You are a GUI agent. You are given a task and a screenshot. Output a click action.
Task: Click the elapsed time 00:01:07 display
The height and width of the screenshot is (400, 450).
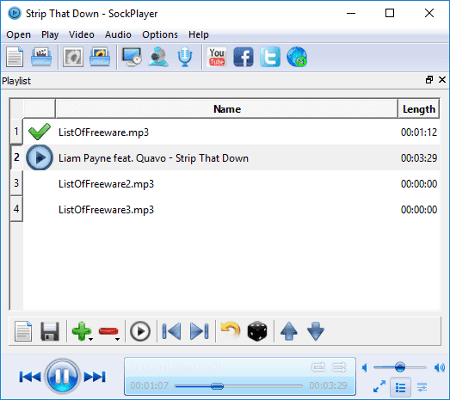pyautogui.click(x=149, y=386)
